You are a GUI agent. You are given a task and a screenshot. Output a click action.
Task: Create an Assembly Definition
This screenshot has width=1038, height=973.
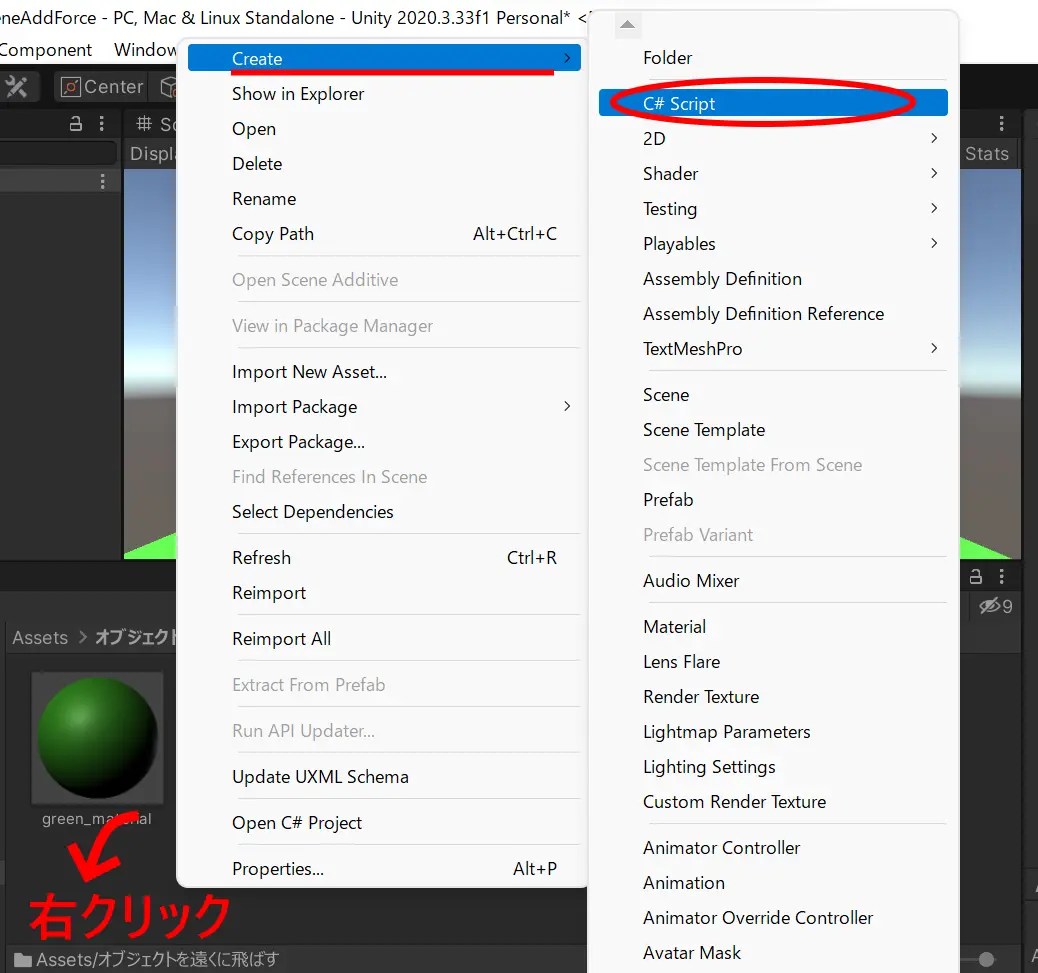tap(773, 279)
